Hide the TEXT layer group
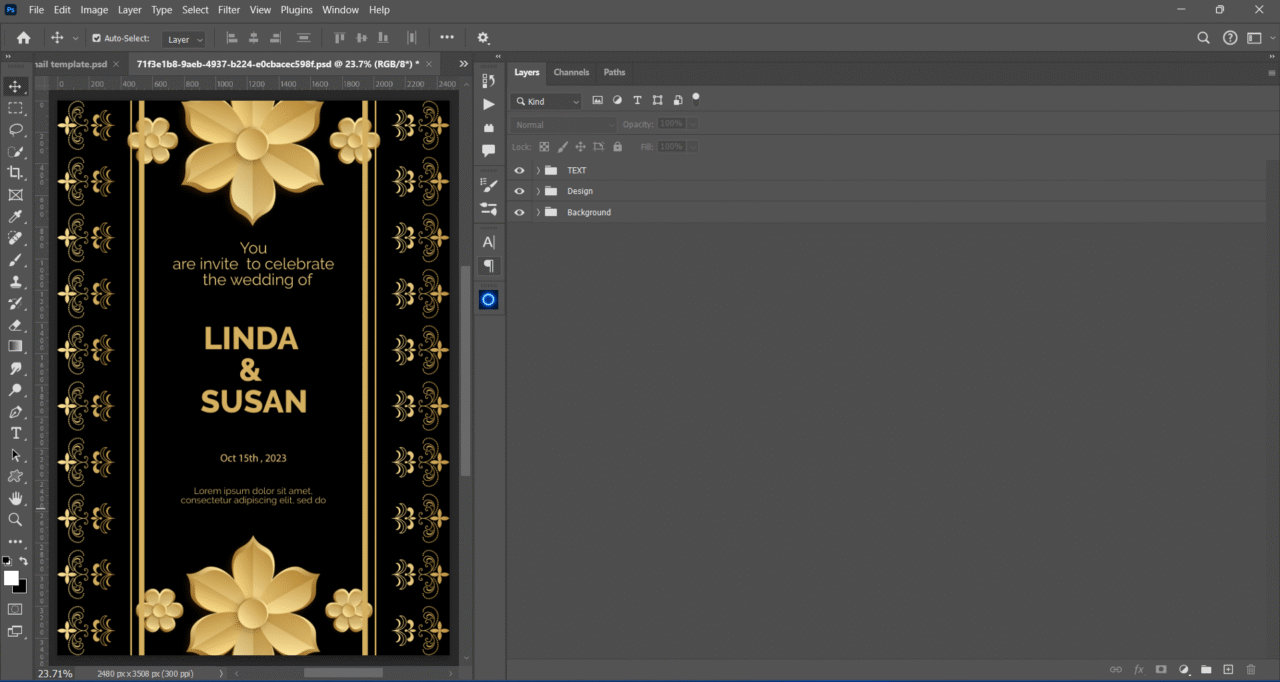This screenshot has width=1280, height=682. [519, 170]
